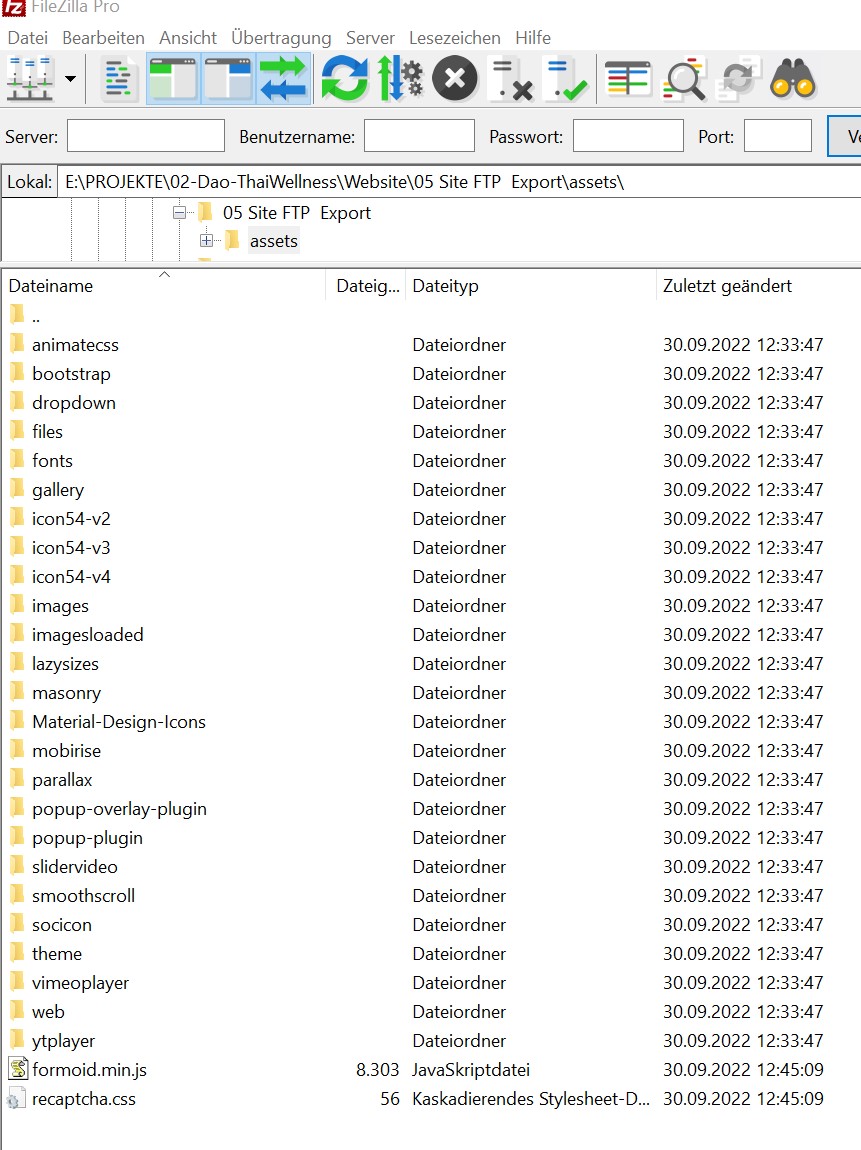Toggle directory comparison
Screen dimensions: 861x1150
685,79
